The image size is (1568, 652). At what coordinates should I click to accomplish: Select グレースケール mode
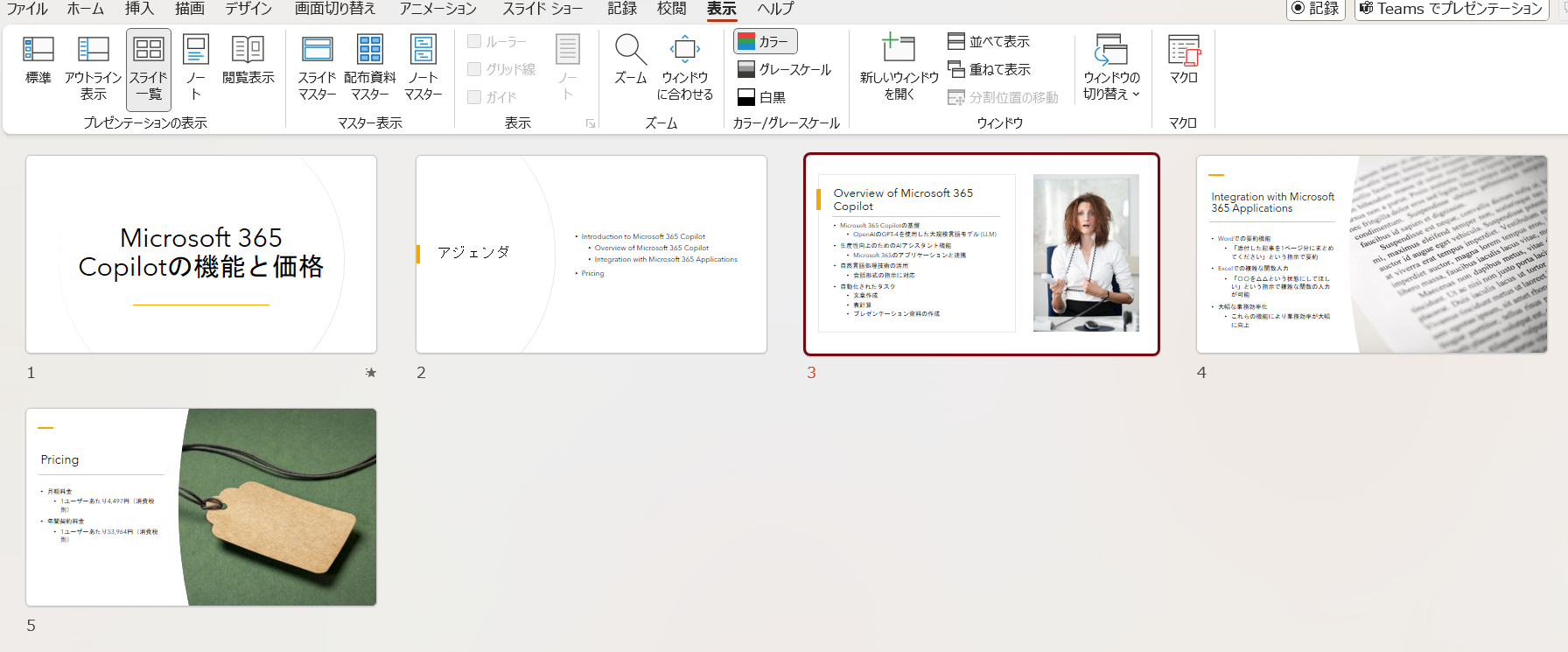pos(784,69)
